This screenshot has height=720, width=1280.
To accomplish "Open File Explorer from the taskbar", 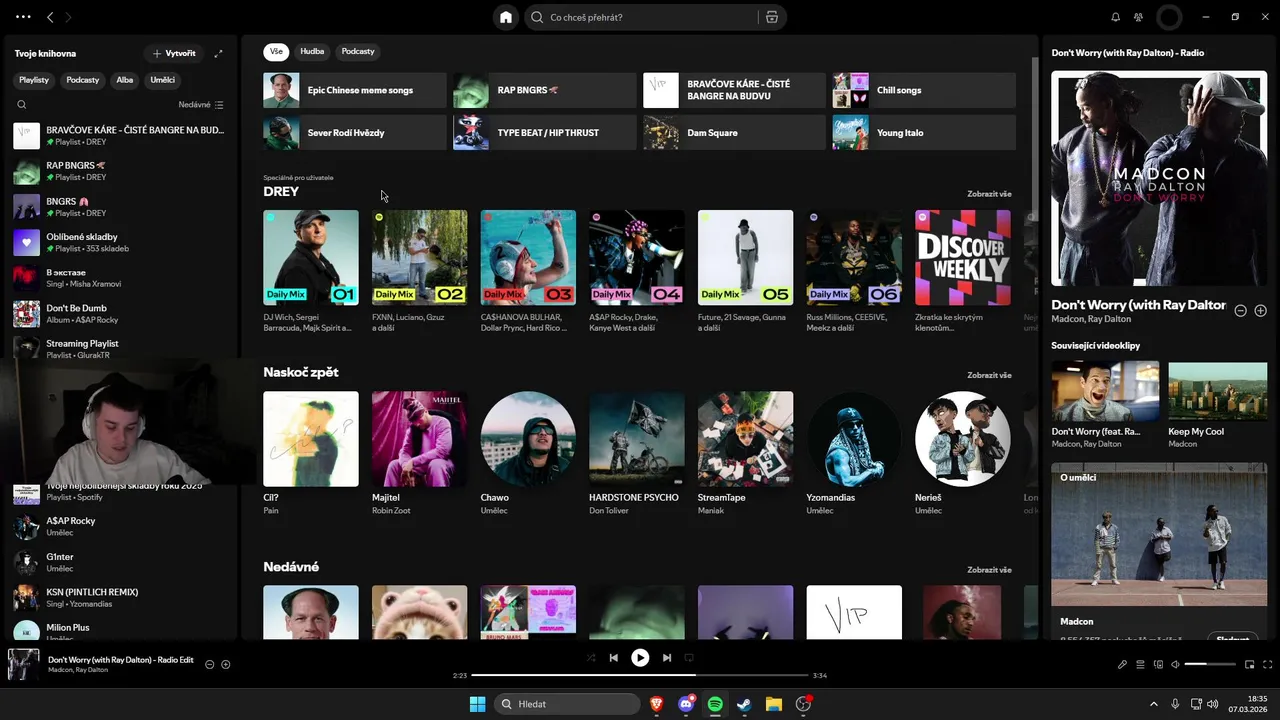I will [x=773, y=704].
